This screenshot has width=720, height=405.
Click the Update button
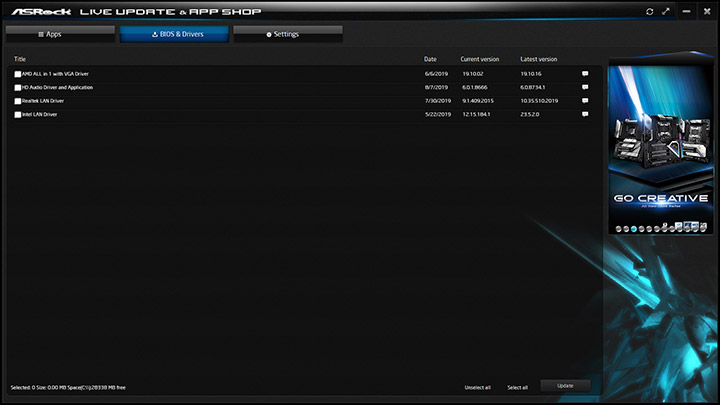pyautogui.click(x=565, y=386)
